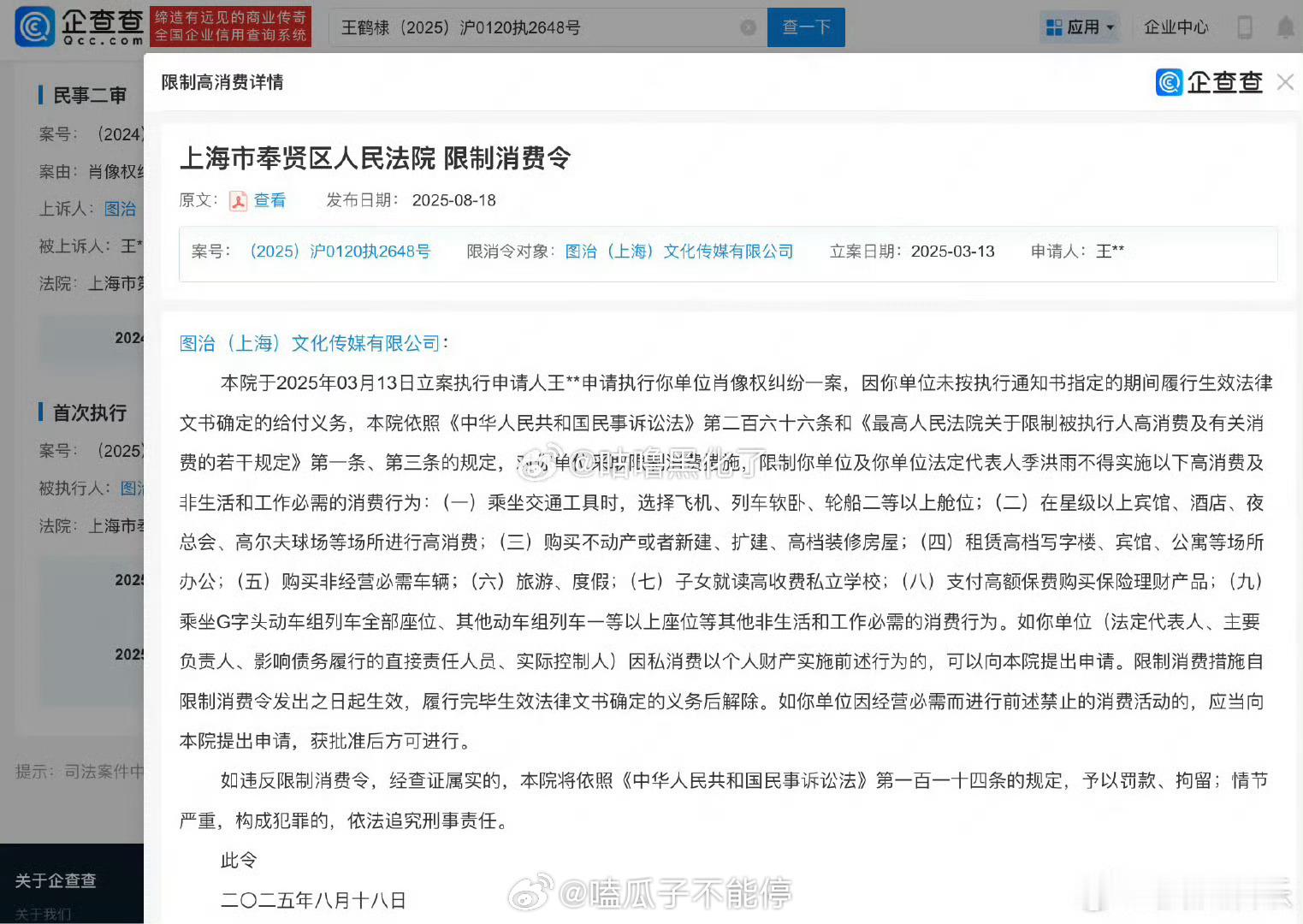This screenshot has width=1303, height=924.
Task: Click 关于企查查 in the footer
Action: pos(56,880)
